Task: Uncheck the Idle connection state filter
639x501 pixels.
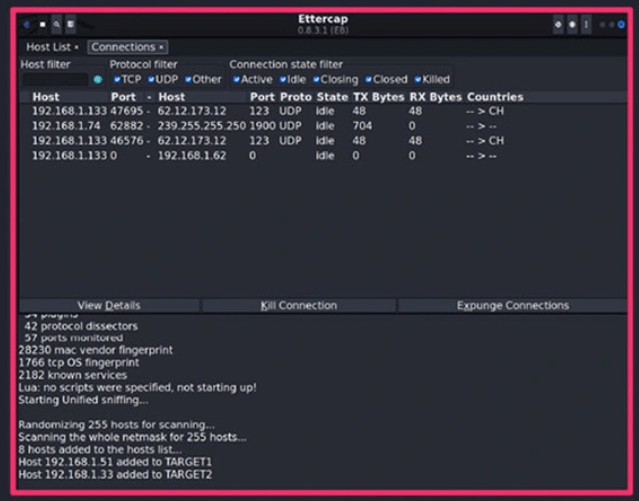Action: tap(283, 79)
